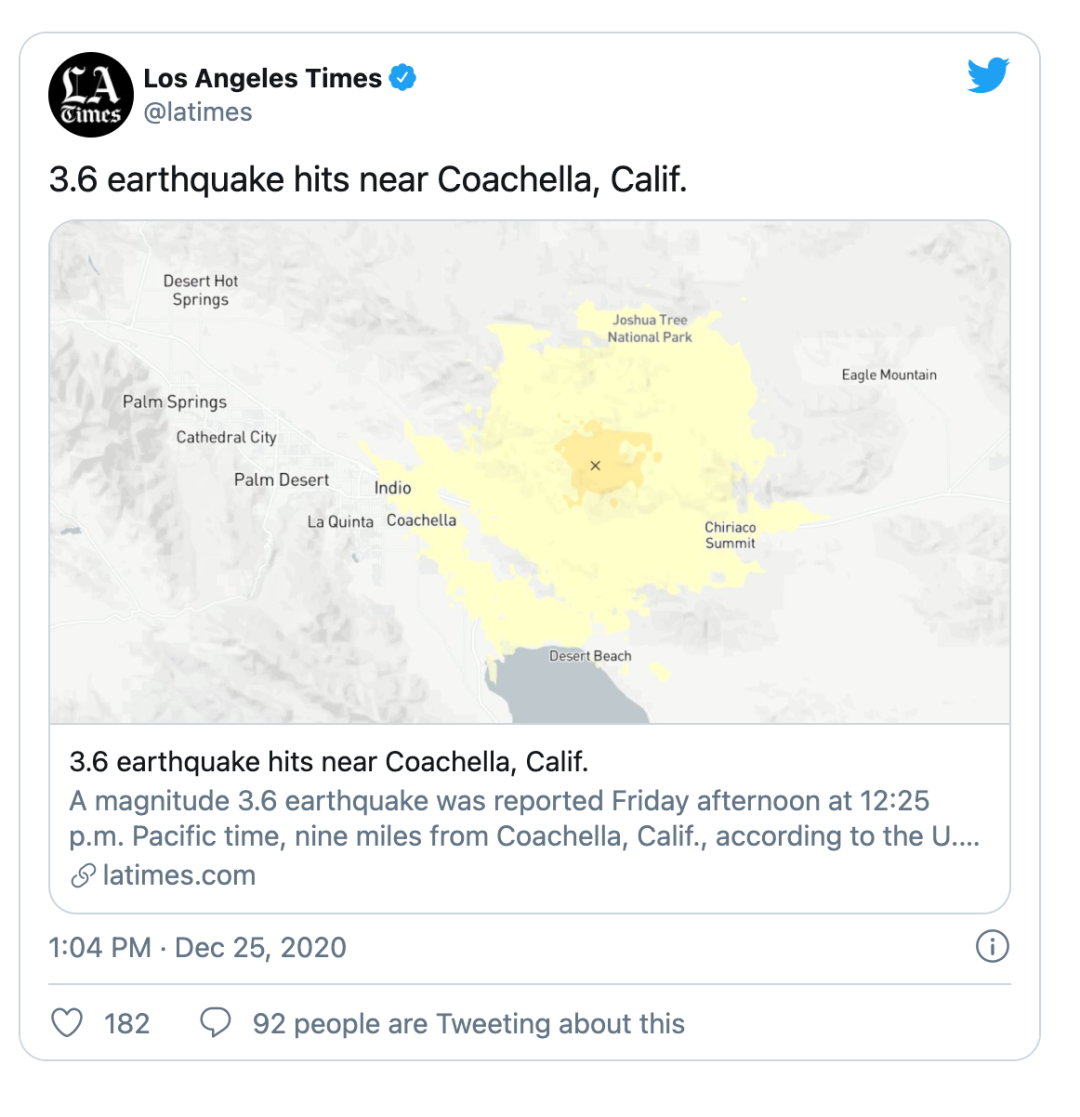The height and width of the screenshot is (1117, 1080).
Task: Open the tweet timestamp Dec 25, 2020
Action: tap(197, 946)
